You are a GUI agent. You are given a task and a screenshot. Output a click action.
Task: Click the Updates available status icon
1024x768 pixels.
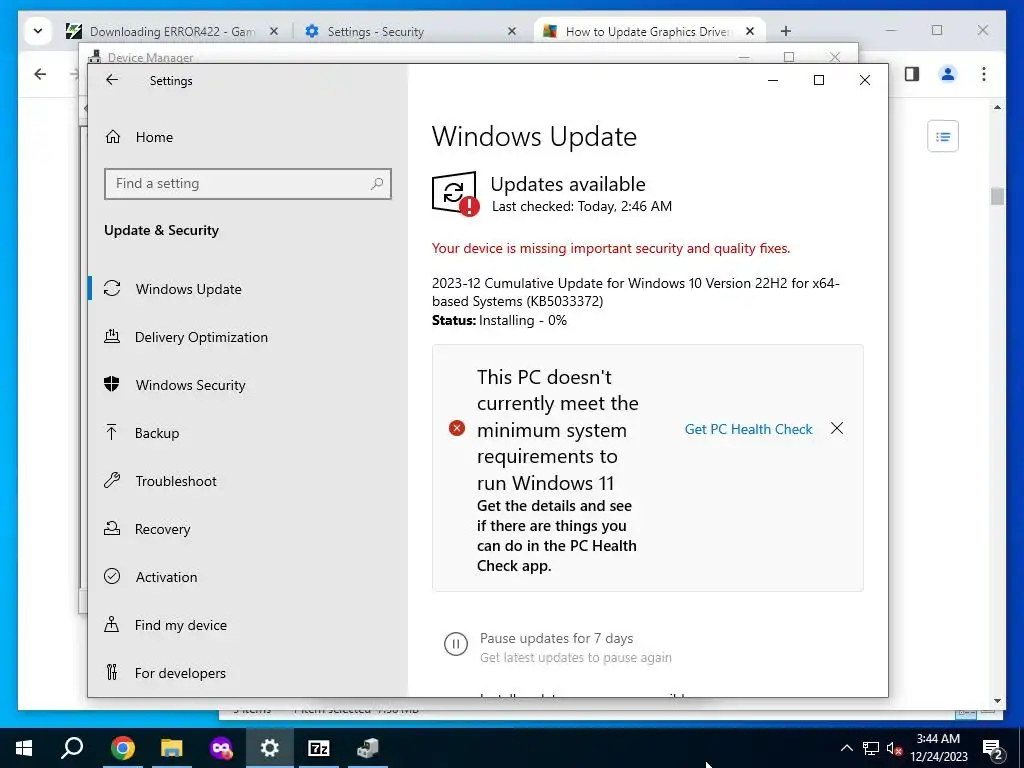(455, 193)
